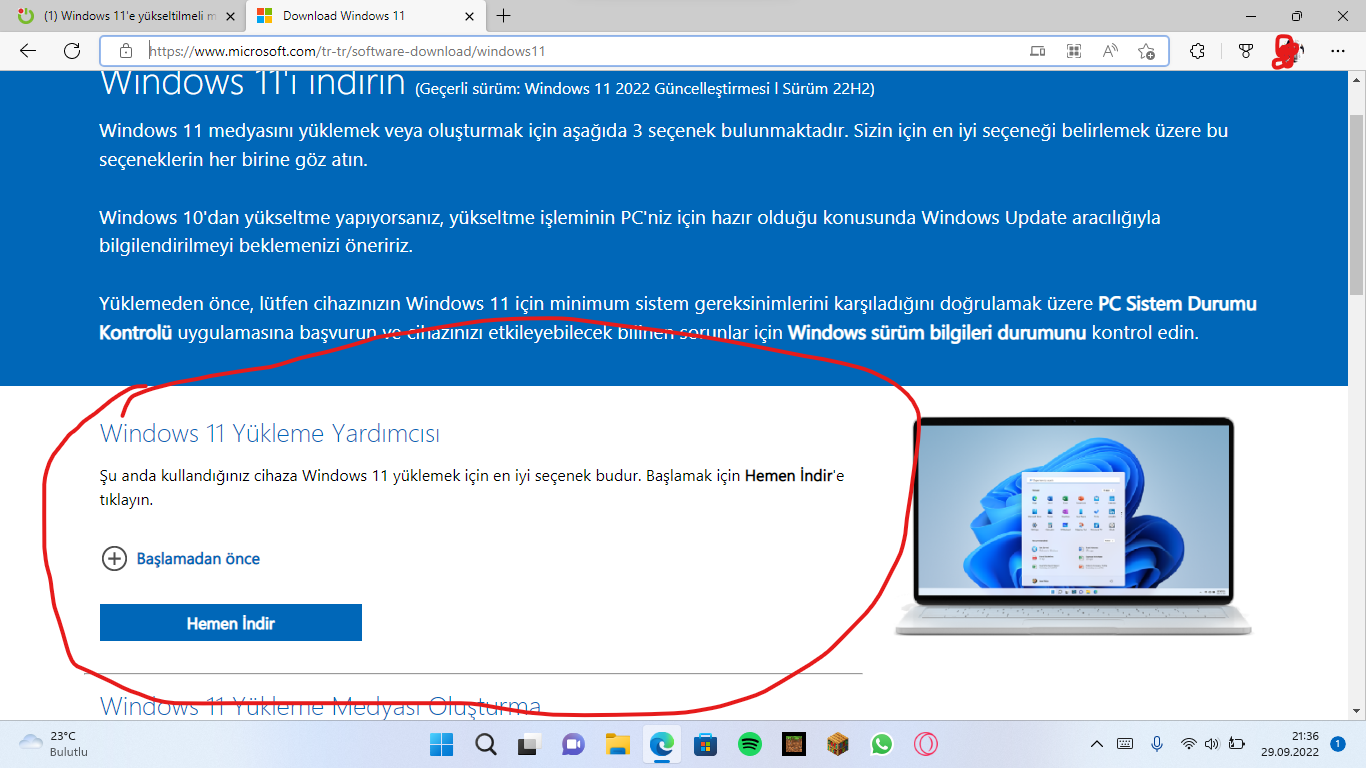Click the battery tray icon
This screenshot has height=768, width=1366.
(1236, 744)
